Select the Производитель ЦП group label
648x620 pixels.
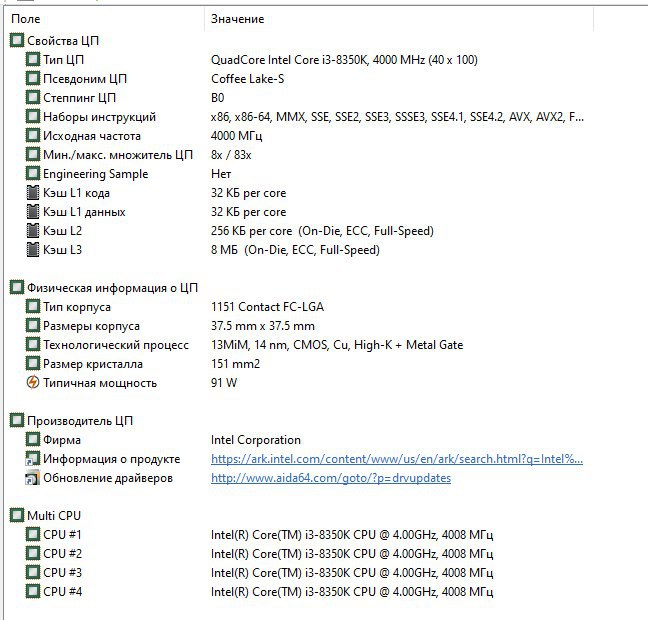80,421
